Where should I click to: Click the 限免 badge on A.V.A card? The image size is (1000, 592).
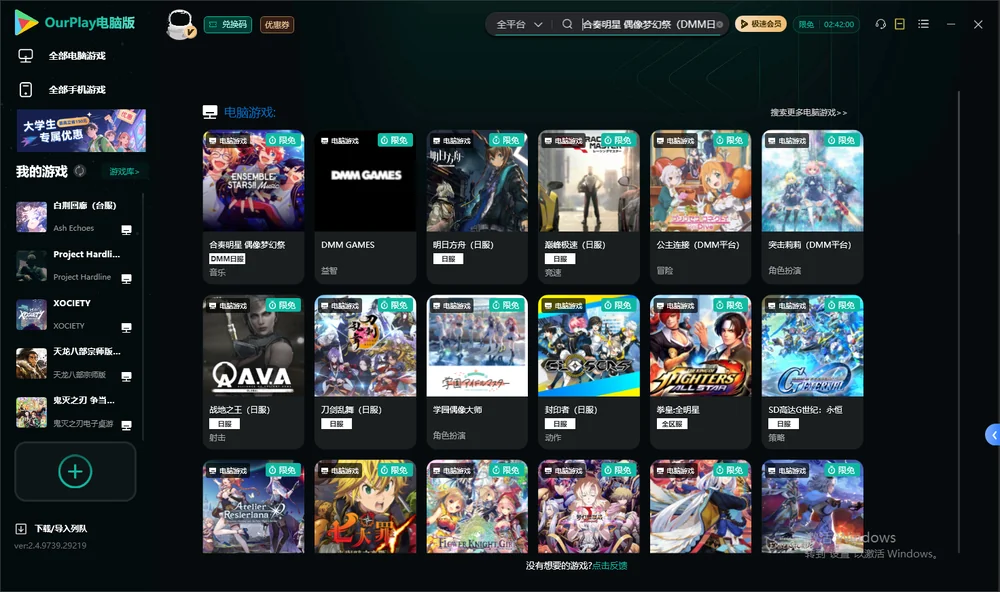283,305
